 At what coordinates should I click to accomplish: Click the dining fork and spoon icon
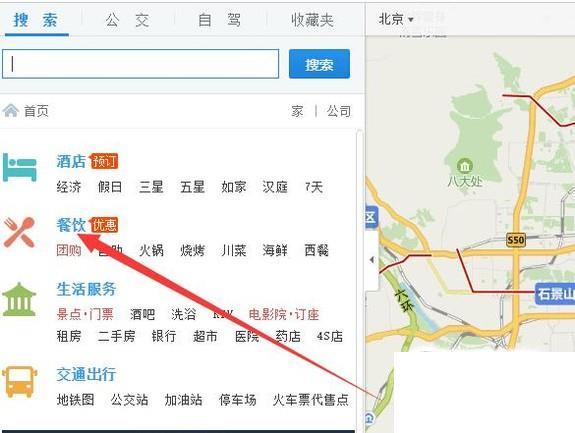pyautogui.click(x=19, y=232)
